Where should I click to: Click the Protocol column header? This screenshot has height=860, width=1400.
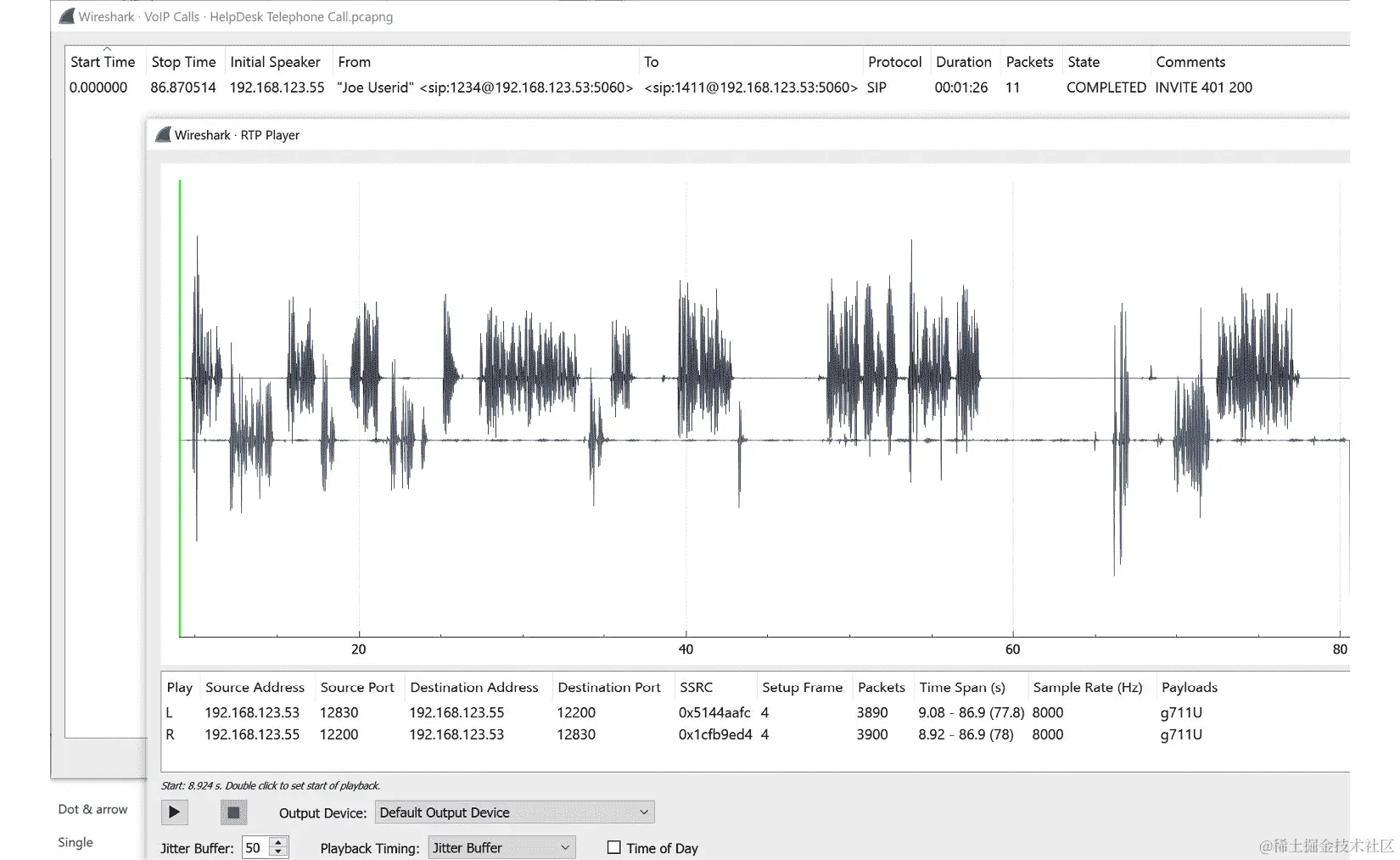pos(894,62)
